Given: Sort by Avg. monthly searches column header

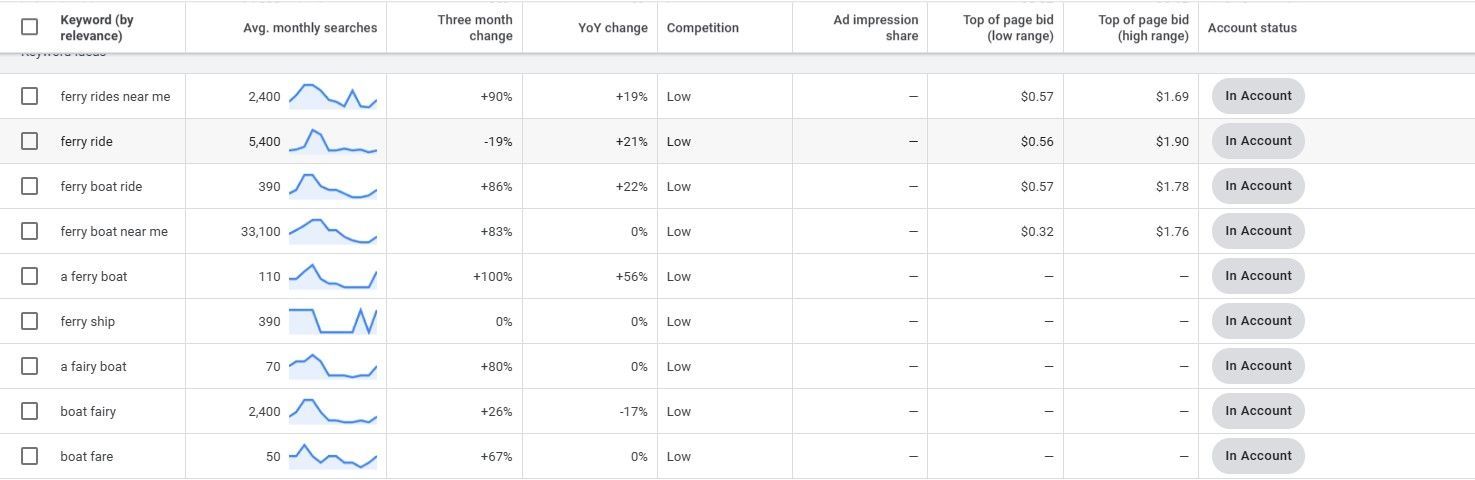Looking at the screenshot, I should [310, 28].
